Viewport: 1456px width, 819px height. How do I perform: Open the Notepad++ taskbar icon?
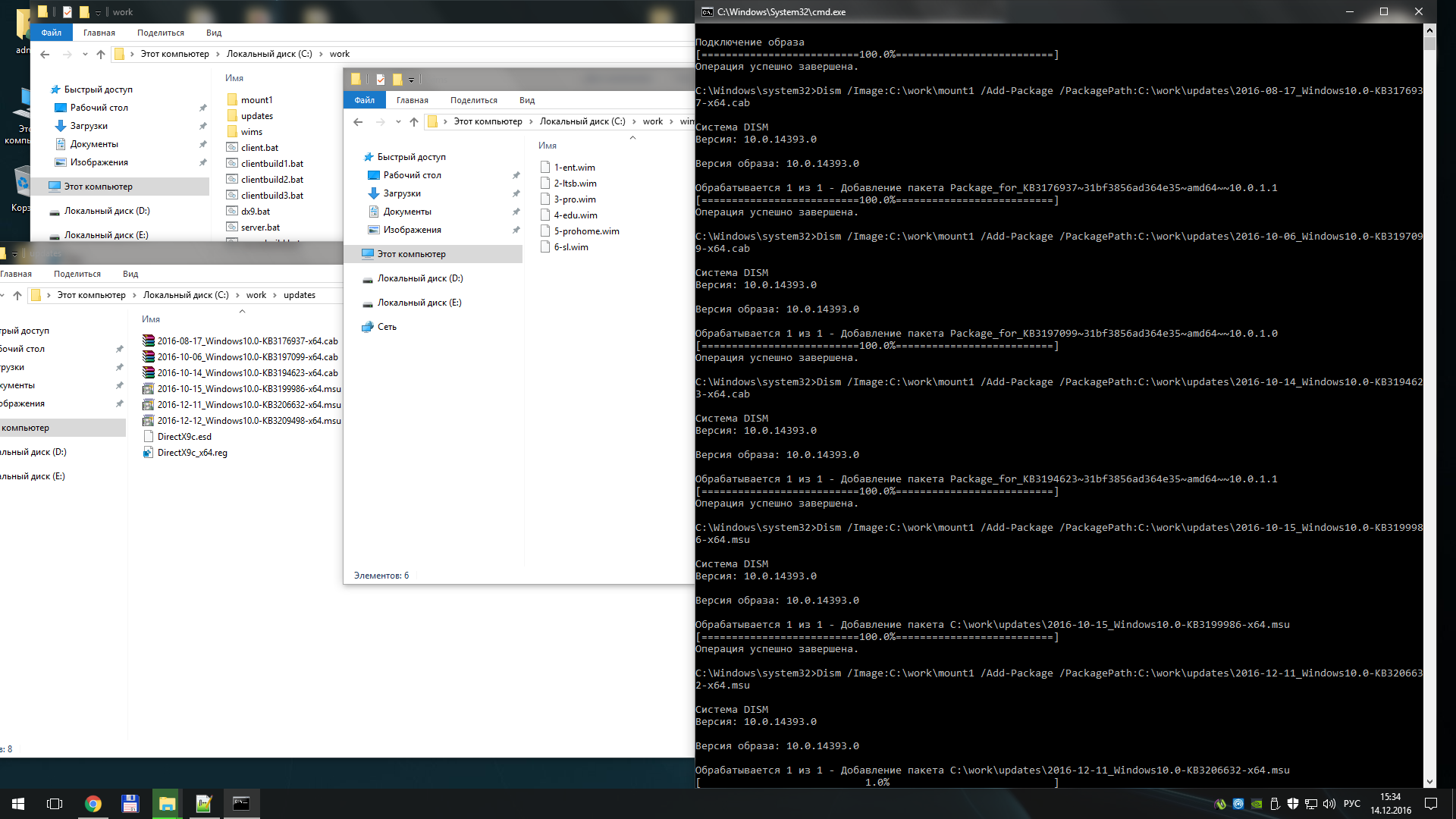(204, 804)
